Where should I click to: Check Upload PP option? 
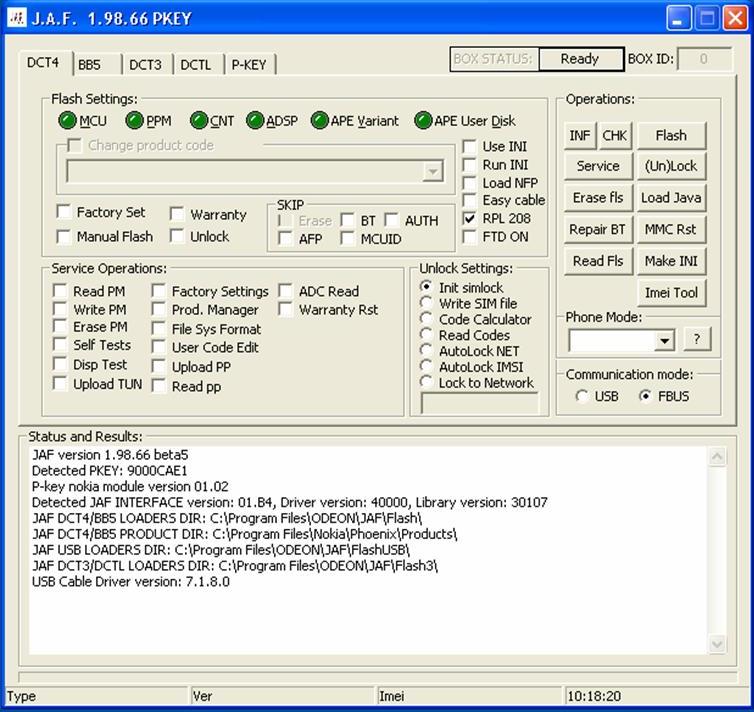pyautogui.click(x=159, y=366)
